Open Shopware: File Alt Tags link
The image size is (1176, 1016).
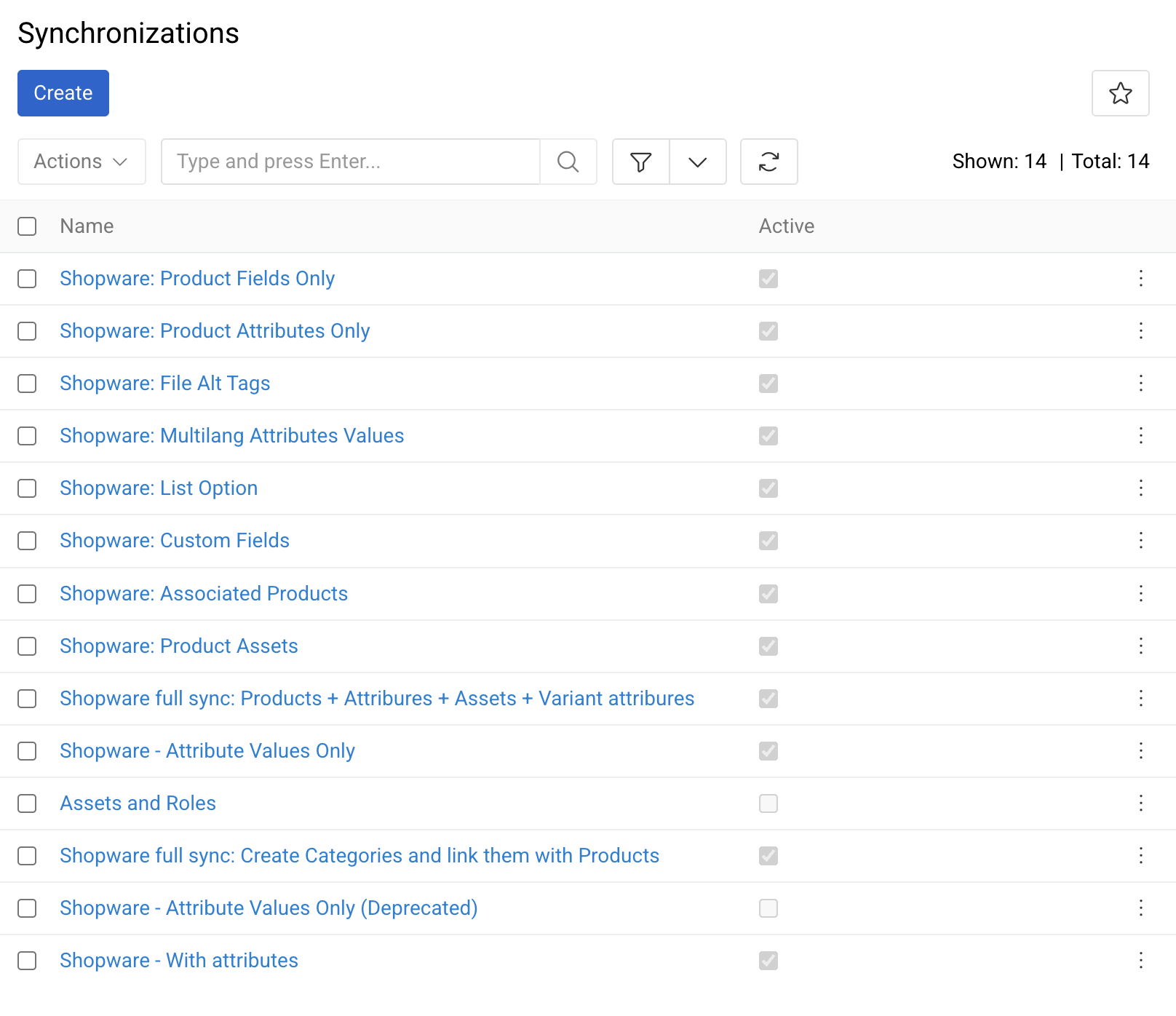click(165, 384)
